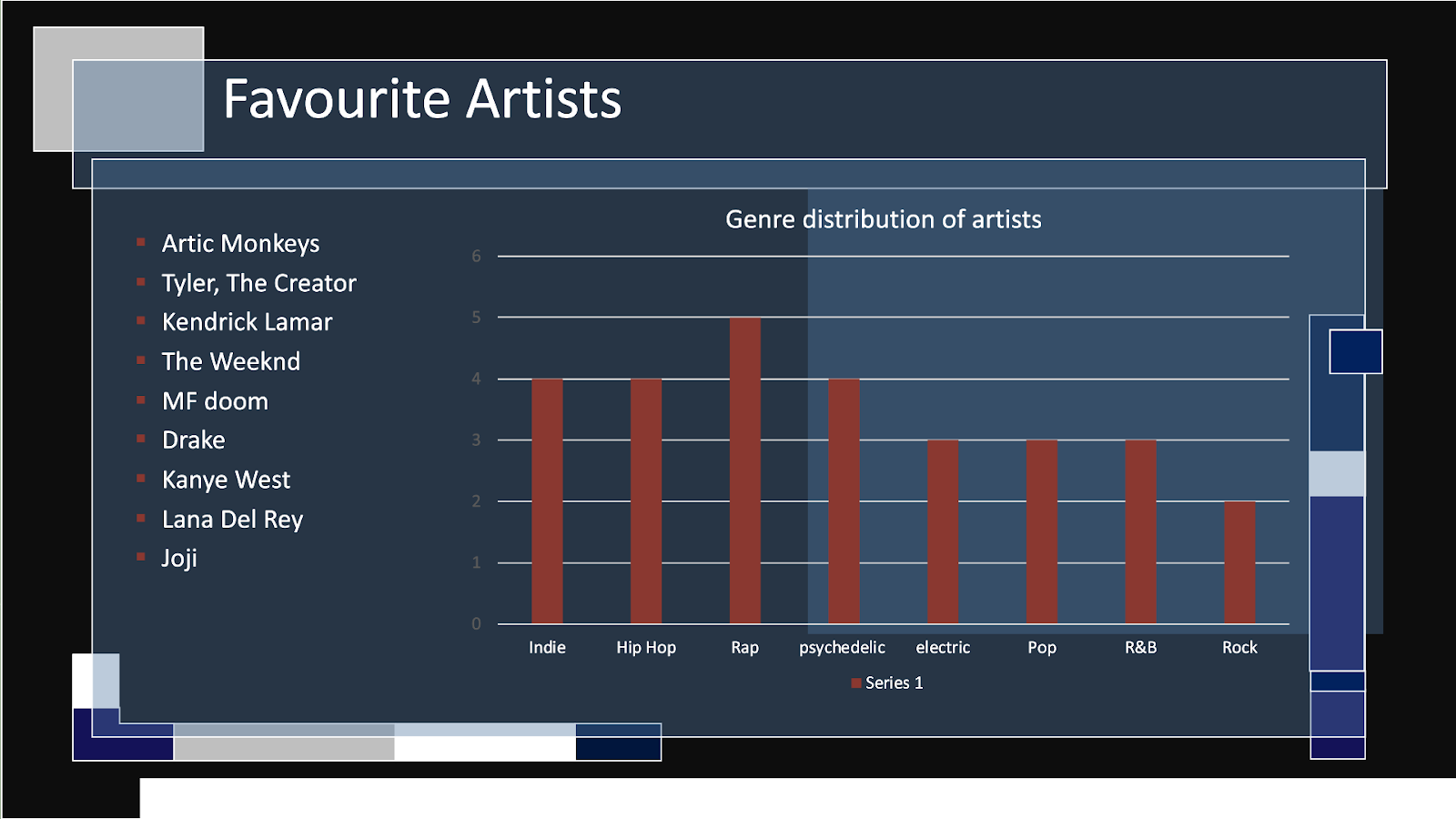1456x819 pixels.
Task: Select the Favourite Artists slide title
Action: pos(422,98)
